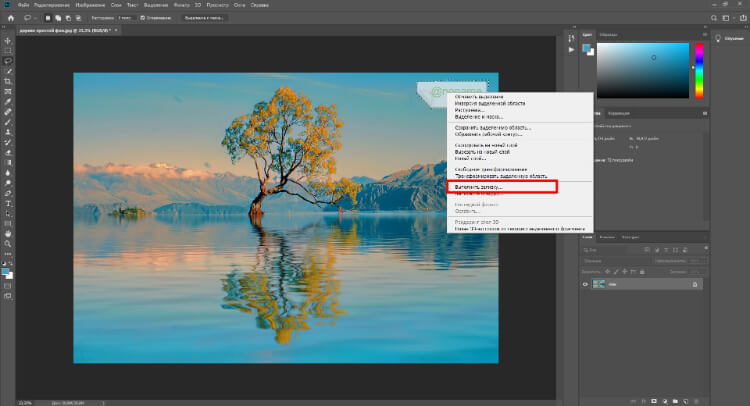
Task: Open the Properties panel flyout menu
Action: [704, 113]
